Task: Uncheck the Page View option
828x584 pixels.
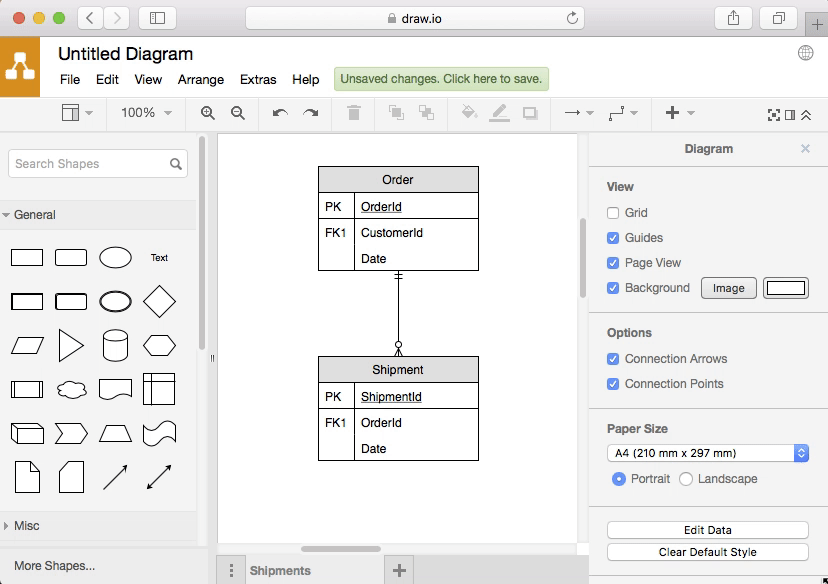Action: [x=613, y=263]
